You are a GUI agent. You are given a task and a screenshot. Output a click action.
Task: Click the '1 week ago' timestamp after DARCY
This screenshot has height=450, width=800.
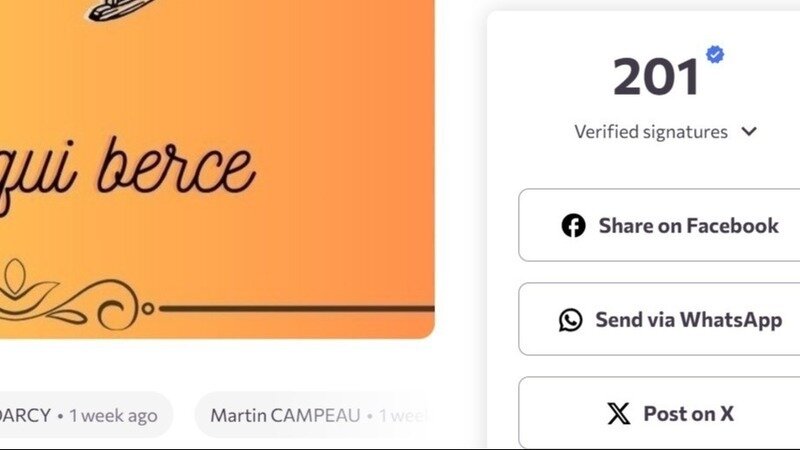(113, 415)
